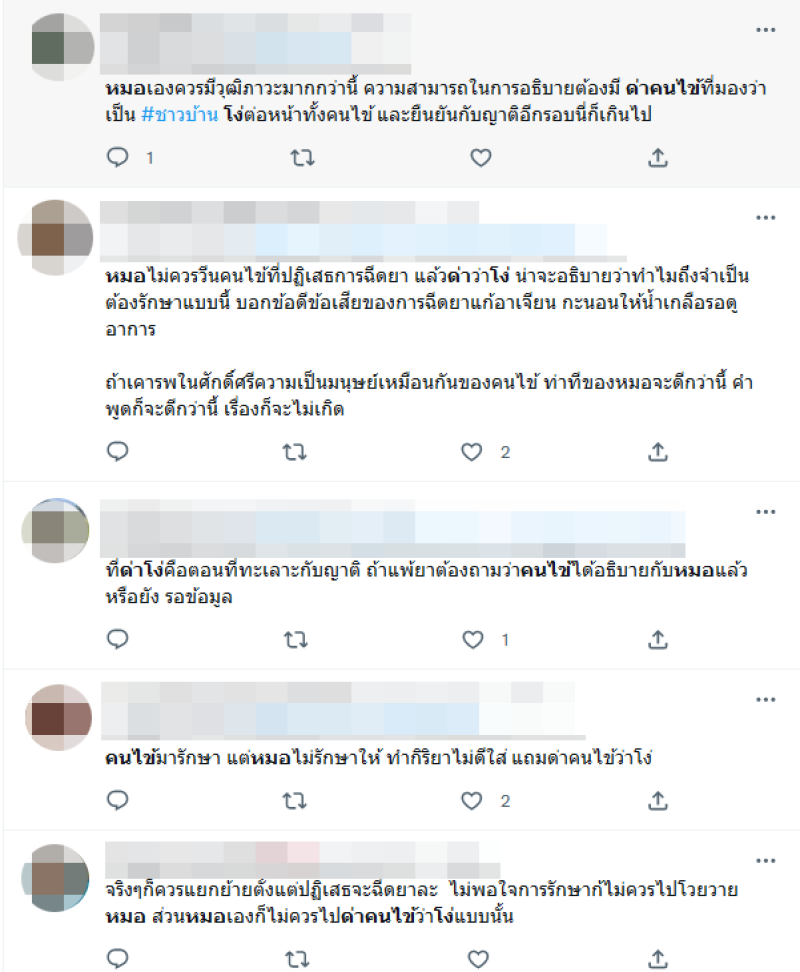
Task: Retweet the second tweet about หมอไม่ควรวีน
Action: point(294,452)
